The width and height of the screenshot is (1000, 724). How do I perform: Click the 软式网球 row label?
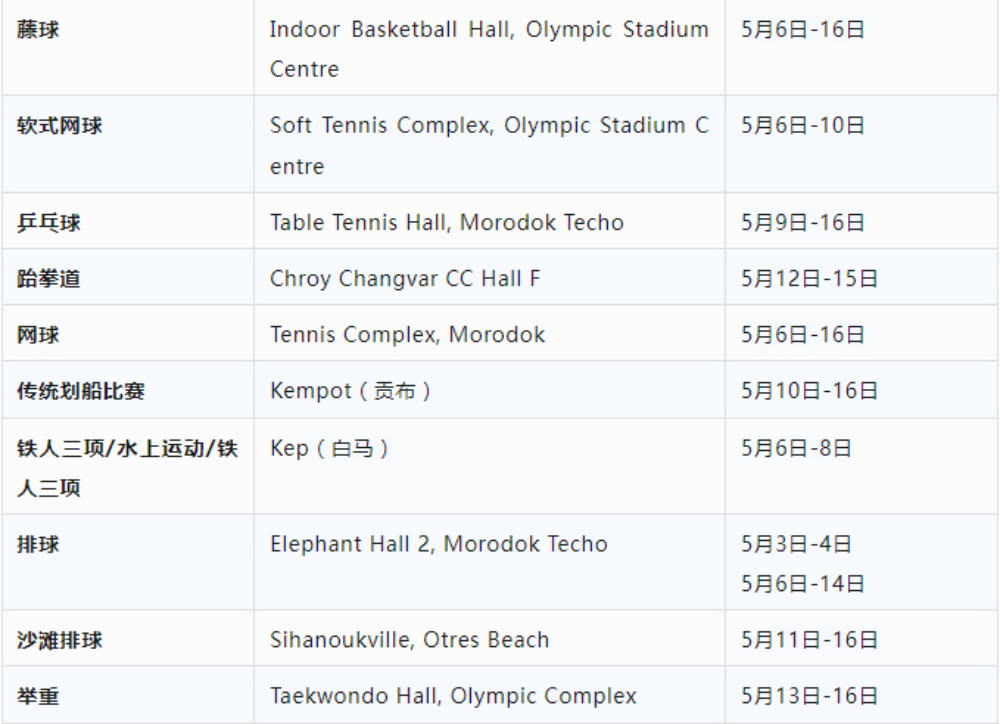59,126
